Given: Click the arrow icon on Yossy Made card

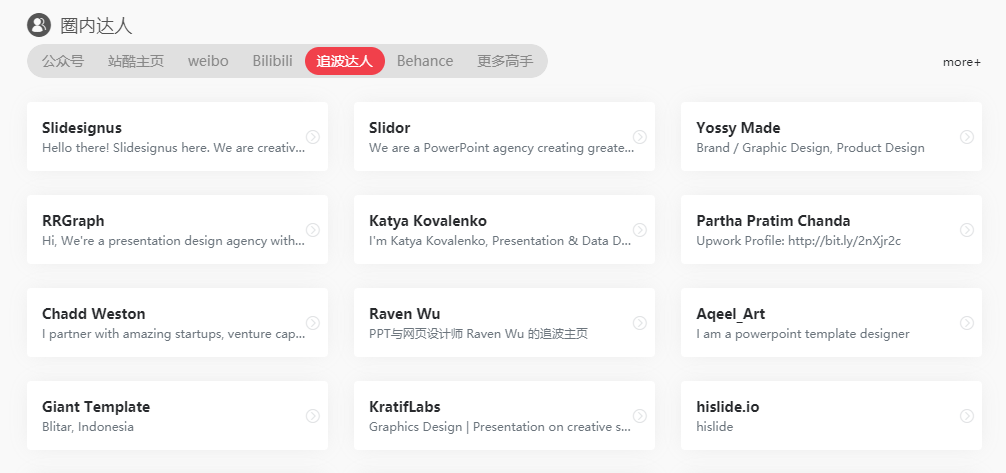Looking at the screenshot, I should pos(967,137).
